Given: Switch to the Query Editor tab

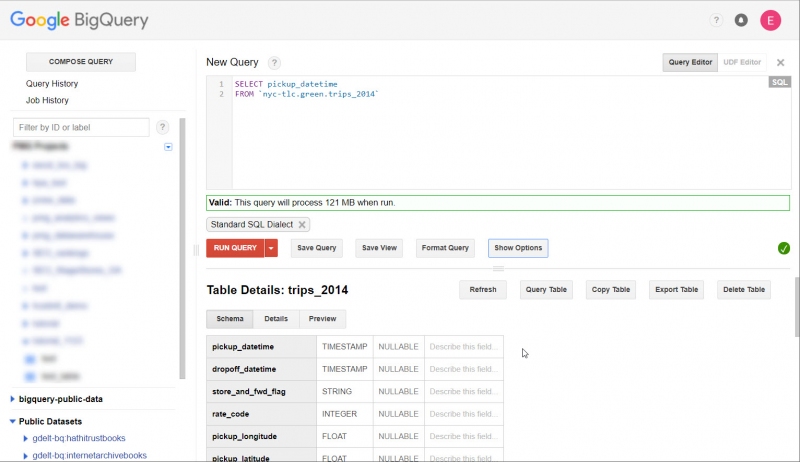Looking at the screenshot, I should [690, 62].
